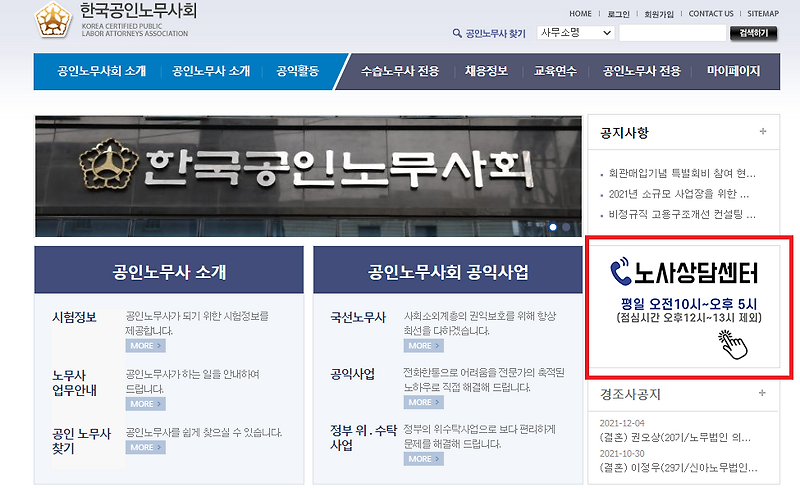The width and height of the screenshot is (800, 492).
Task: Click the 공인 노무사 찾기 heading in the list
Action: click(x=82, y=441)
